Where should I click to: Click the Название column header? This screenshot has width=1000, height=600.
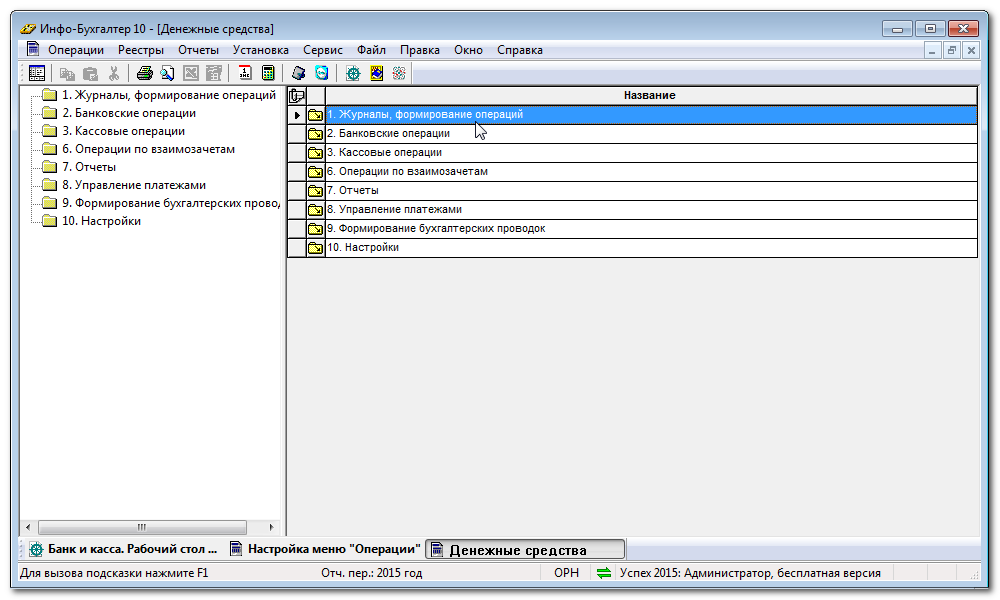651,96
